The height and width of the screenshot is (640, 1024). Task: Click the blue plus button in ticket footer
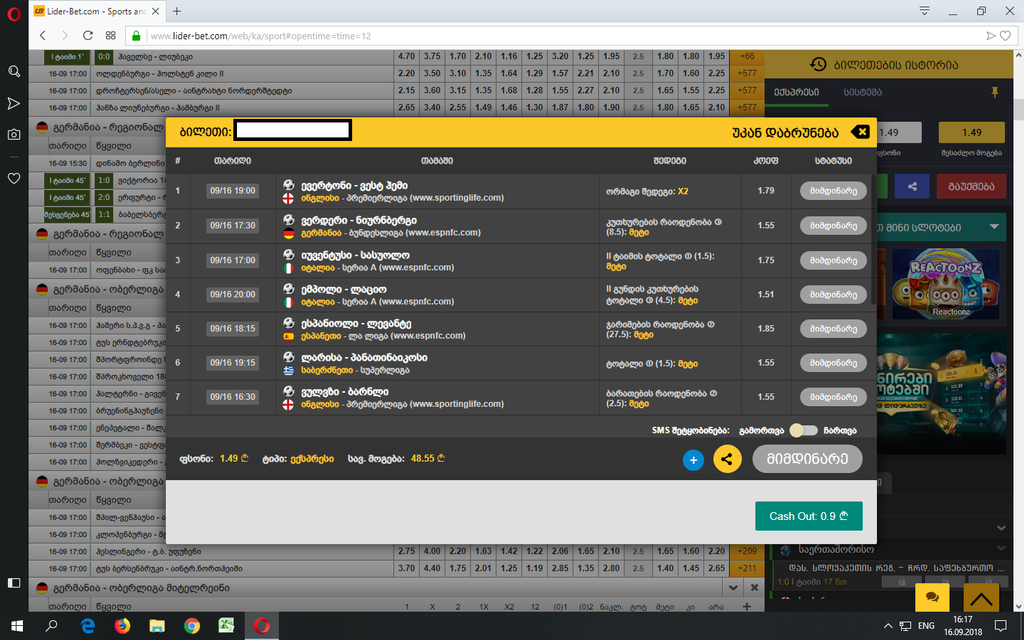click(x=693, y=460)
